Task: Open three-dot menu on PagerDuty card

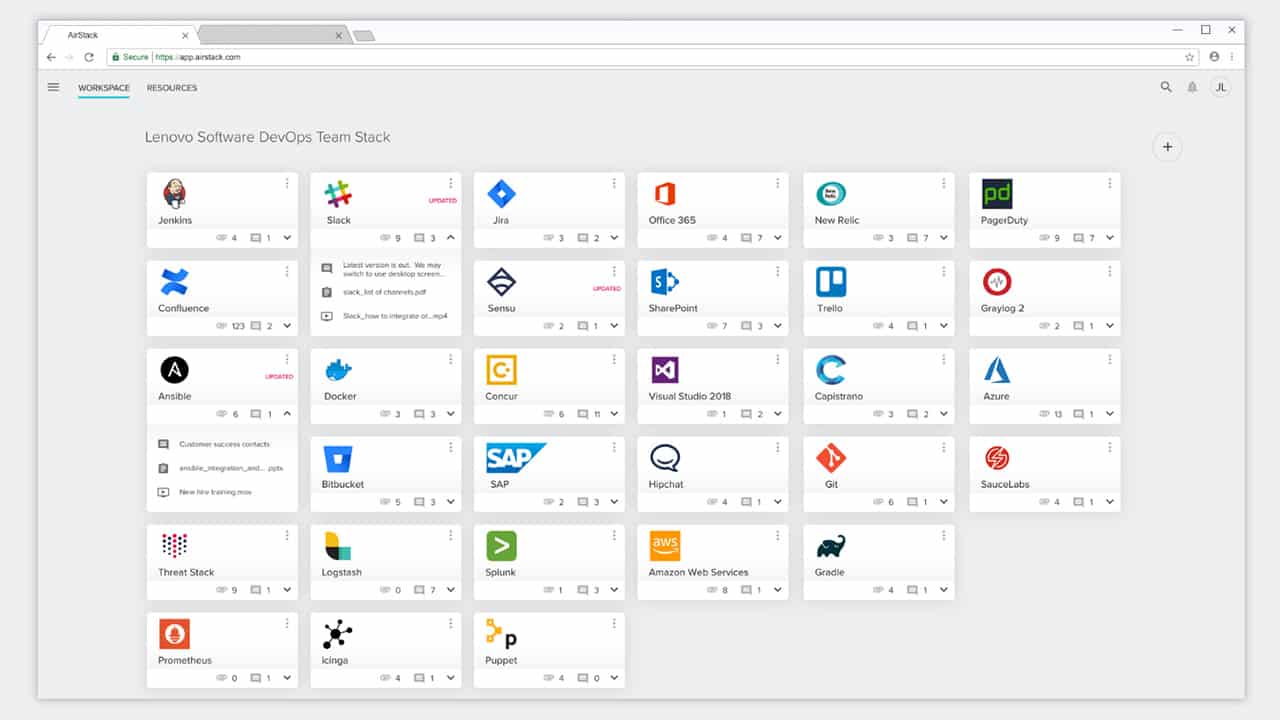Action: click(1109, 183)
